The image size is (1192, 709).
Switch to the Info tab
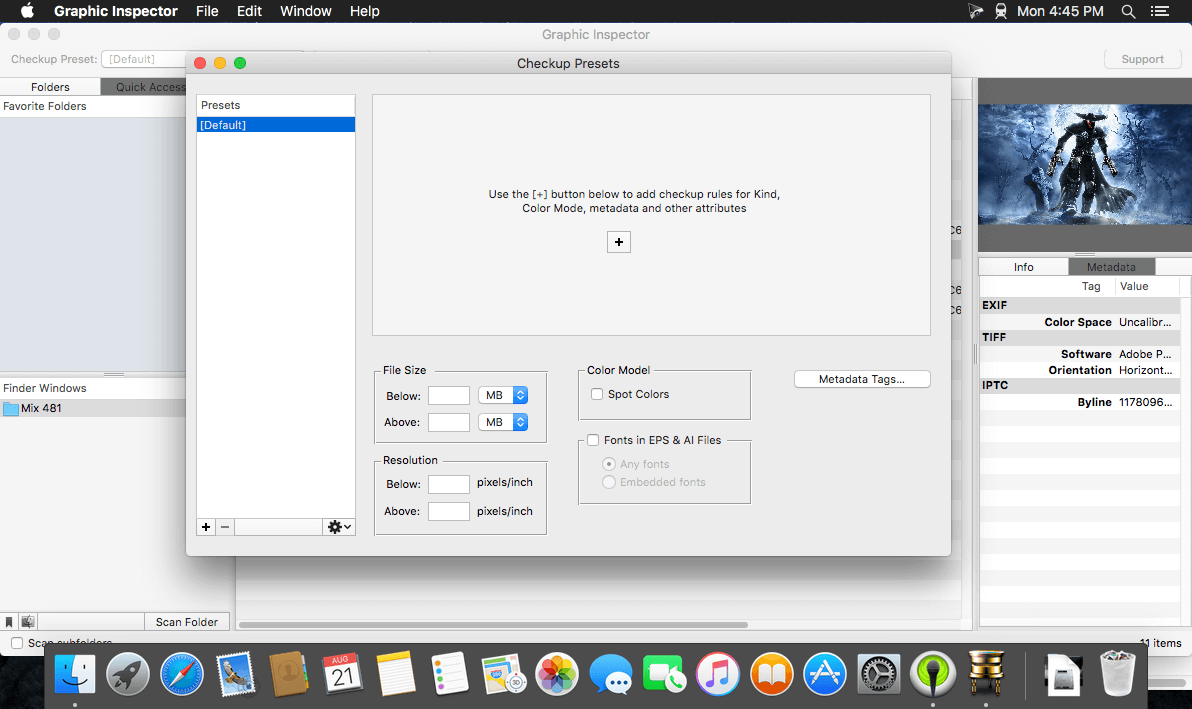[1024, 267]
